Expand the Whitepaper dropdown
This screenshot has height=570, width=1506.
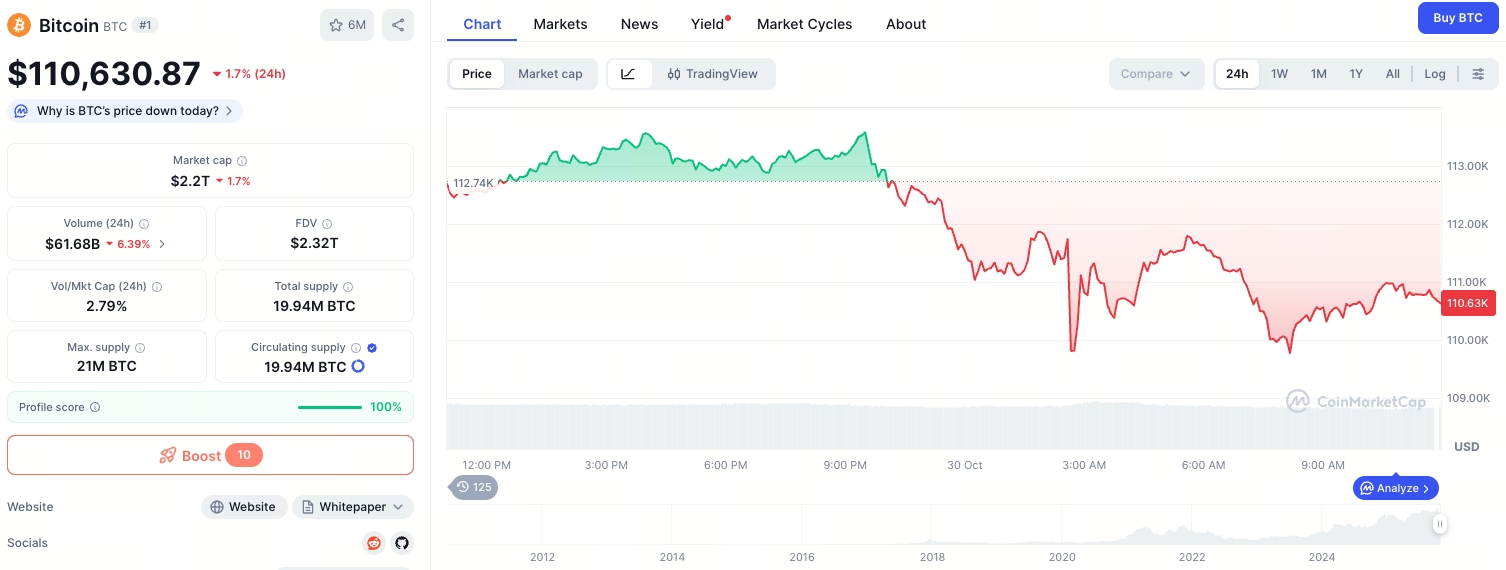(353, 507)
